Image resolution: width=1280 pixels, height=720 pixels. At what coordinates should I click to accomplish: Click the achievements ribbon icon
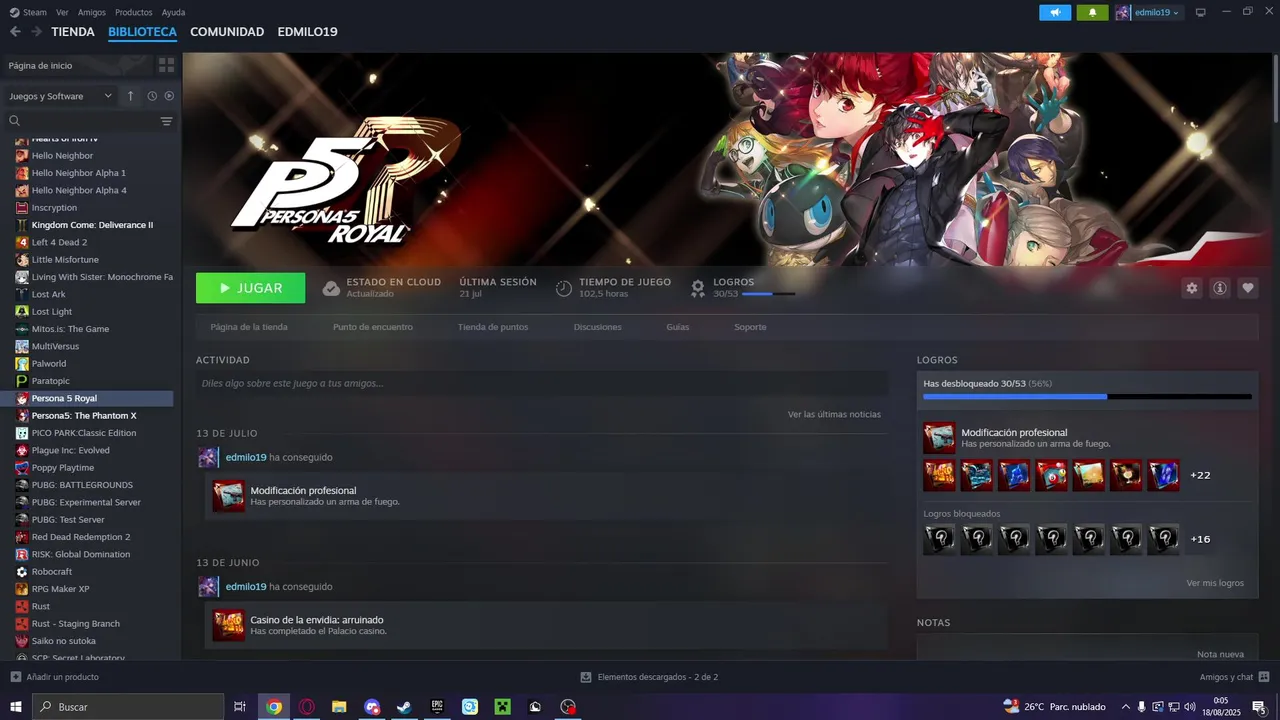click(x=698, y=289)
